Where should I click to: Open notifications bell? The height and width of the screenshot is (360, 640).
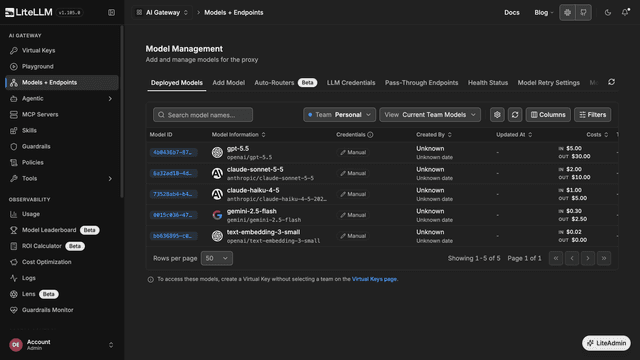point(625,13)
